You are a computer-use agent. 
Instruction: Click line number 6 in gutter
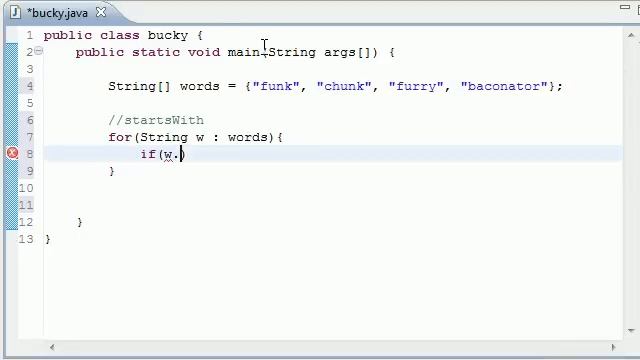coord(29,120)
